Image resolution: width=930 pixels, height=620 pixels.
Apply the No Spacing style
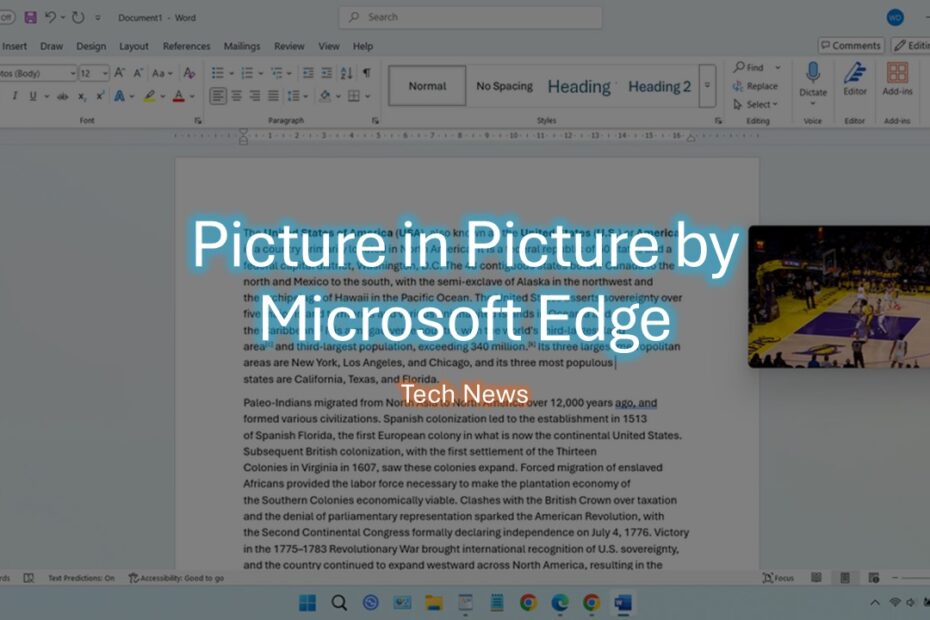[504, 86]
